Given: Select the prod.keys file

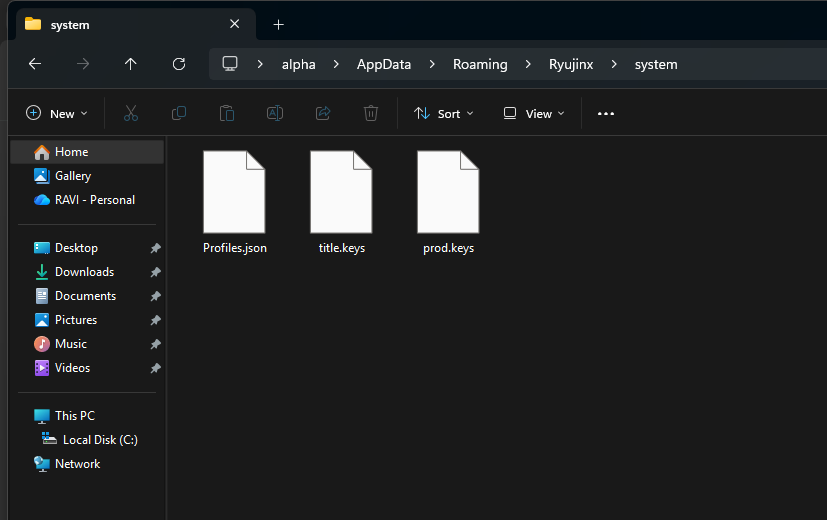Looking at the screenshot, I should point(448,203).
